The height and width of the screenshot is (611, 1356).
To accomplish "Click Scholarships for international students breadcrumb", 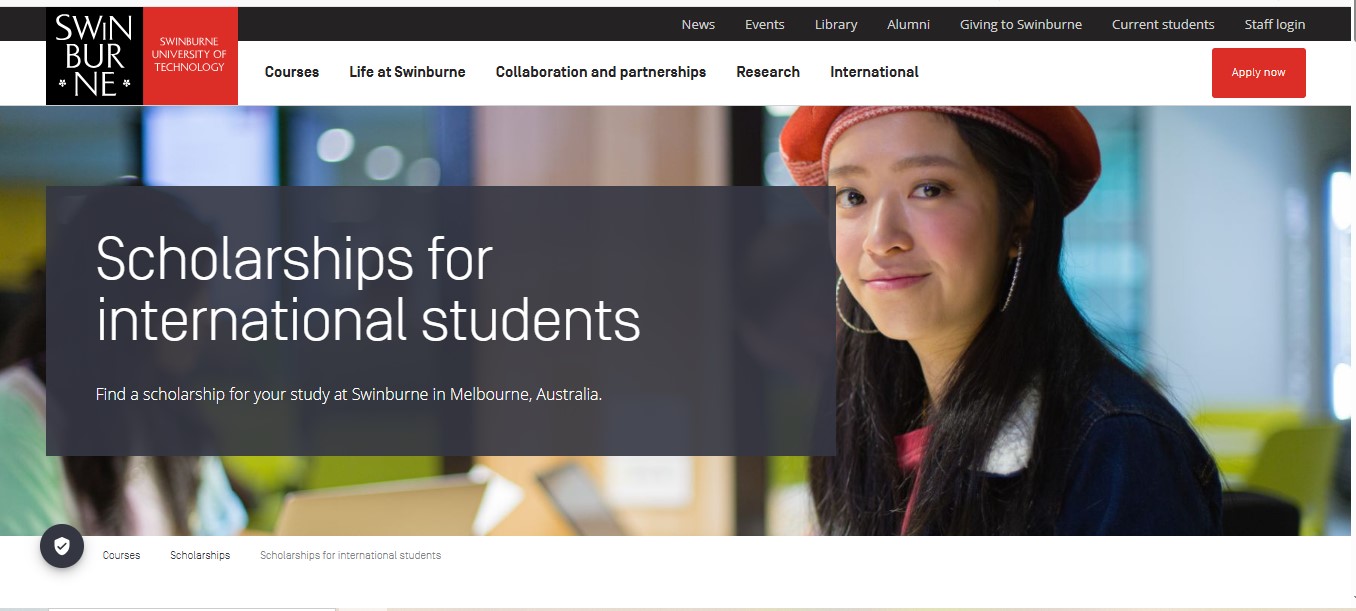I will (350, 554).
